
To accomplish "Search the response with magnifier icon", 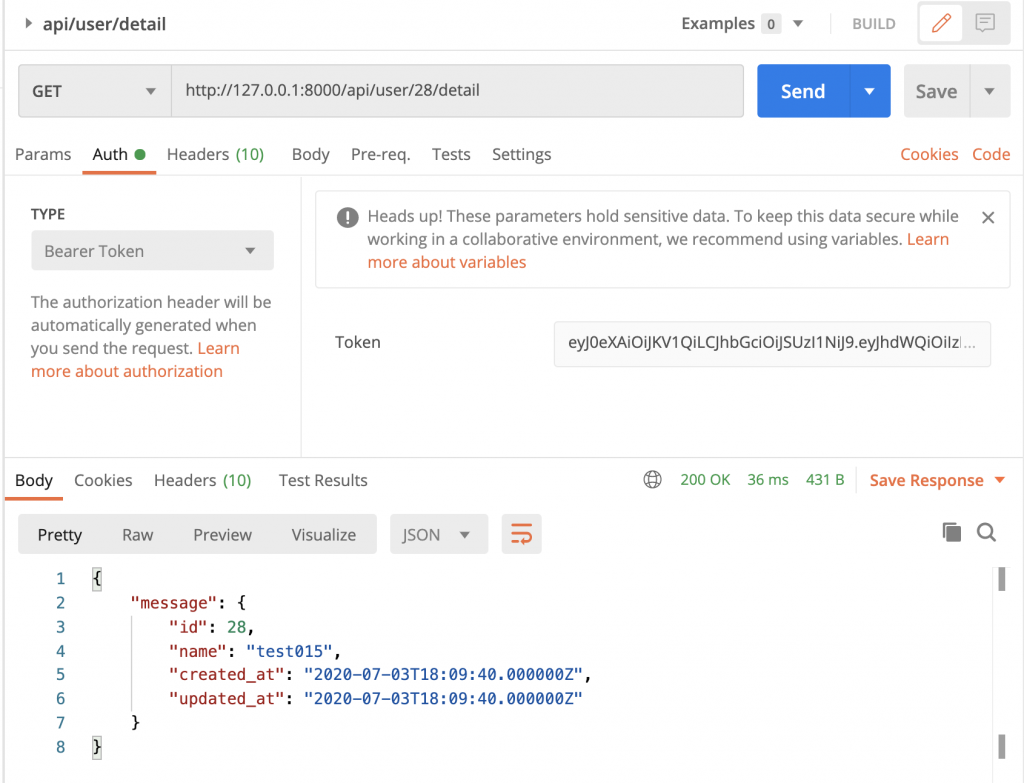I will tap(986, 533).
